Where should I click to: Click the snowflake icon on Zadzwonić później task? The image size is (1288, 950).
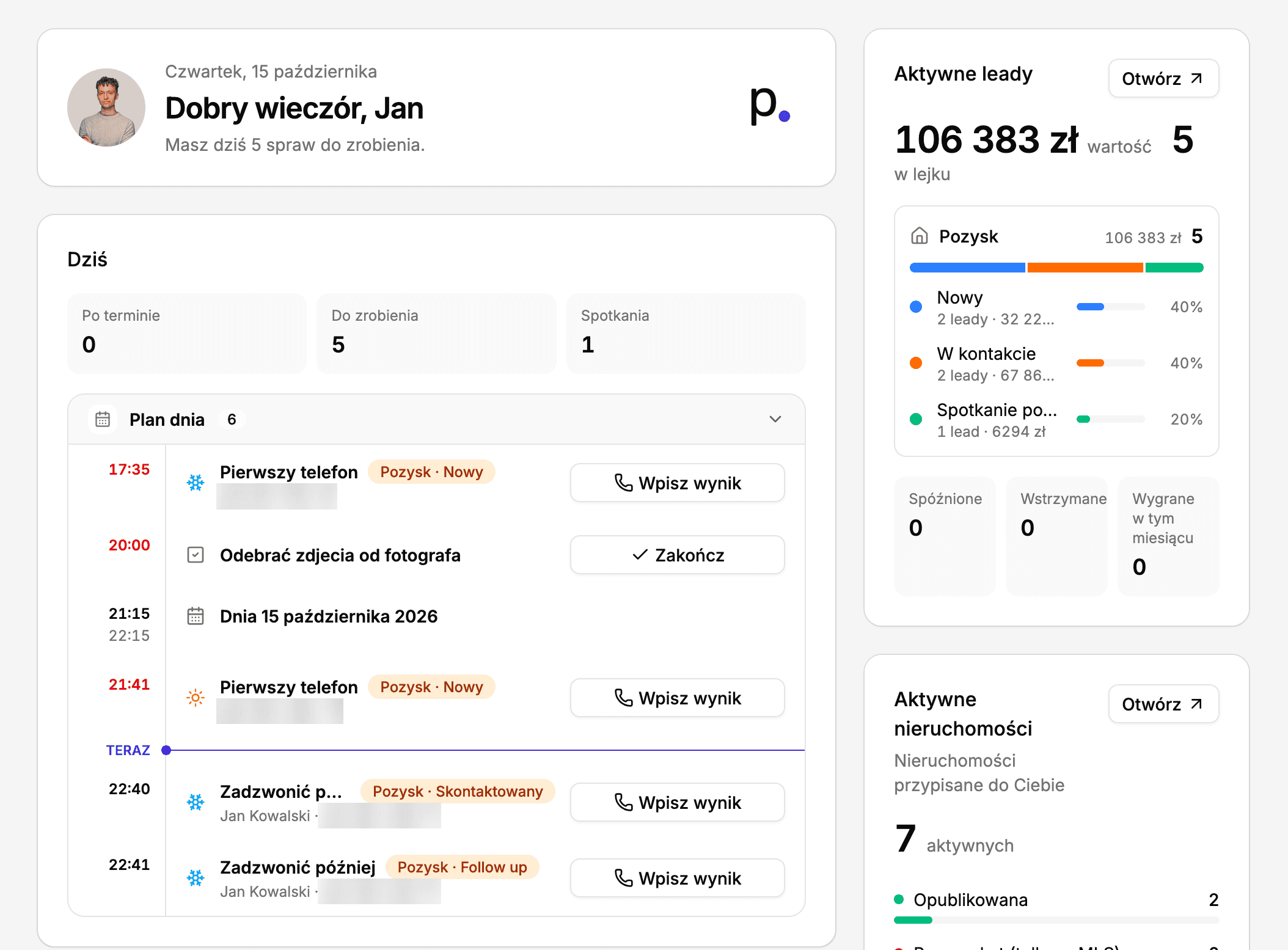pos(196,878)
